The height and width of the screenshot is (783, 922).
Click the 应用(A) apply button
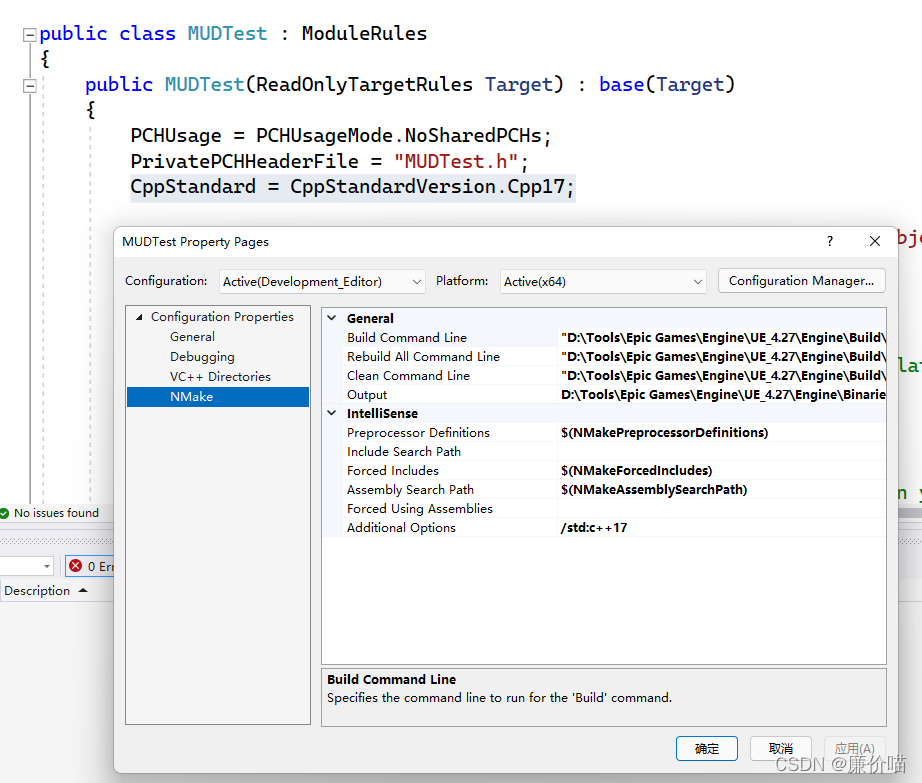pos(854,748)
